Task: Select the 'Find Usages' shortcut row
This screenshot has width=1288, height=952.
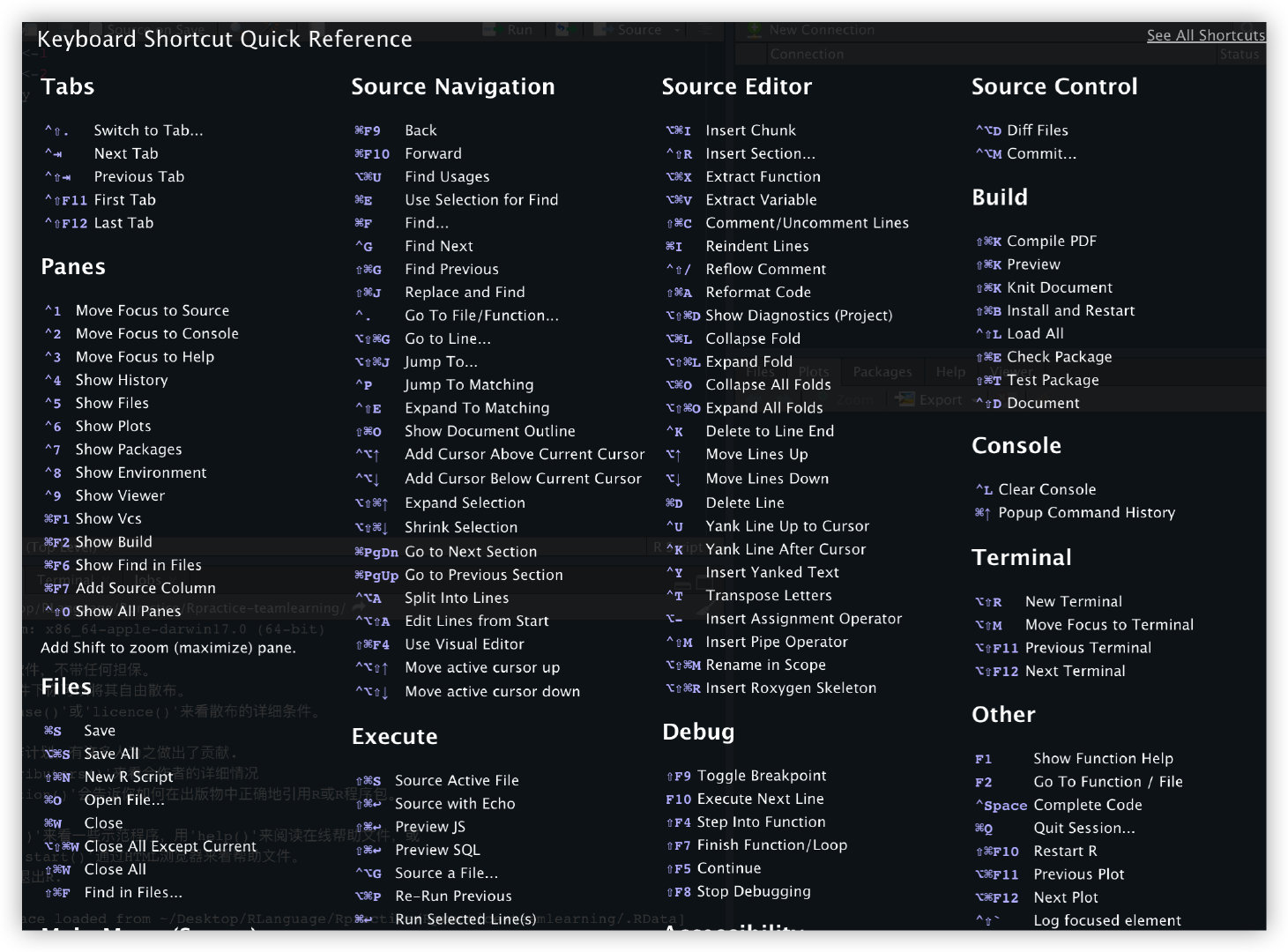Action: (421, 176)
